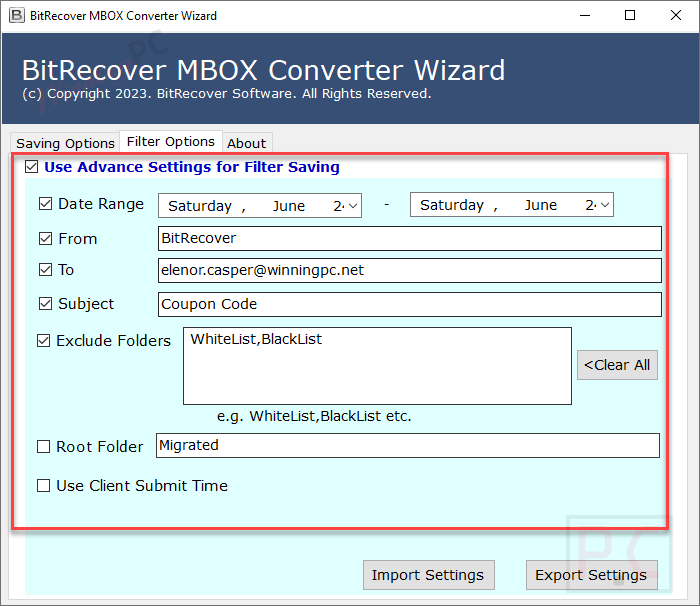Check Use Client Submit Time option
Viewport: 700px width, 606px height.
click(x=43, y=485)
